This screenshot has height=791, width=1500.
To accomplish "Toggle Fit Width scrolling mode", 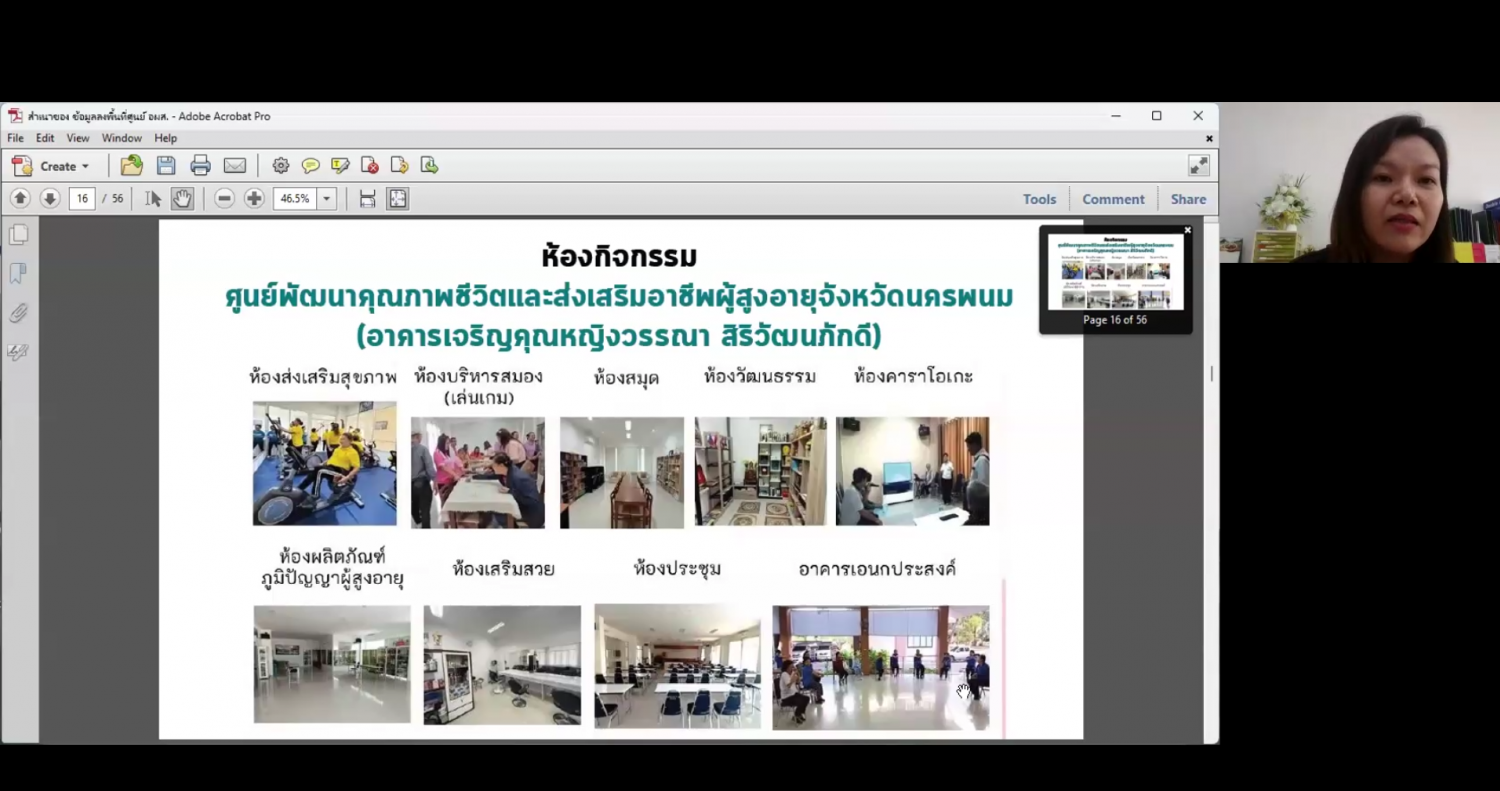I will [x=367, y=198].
